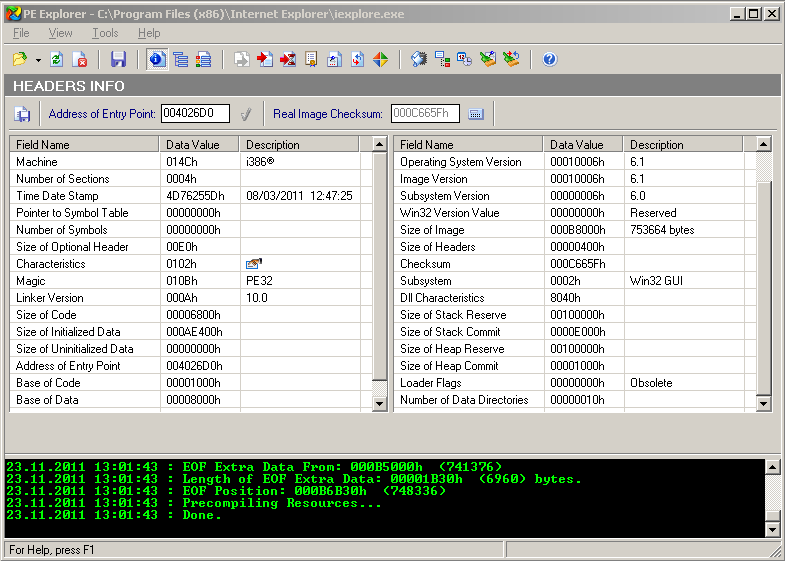Click the green brush icon with red plus
The height and width of the screenshot is (561, 785).
click(x=511, y=60)
